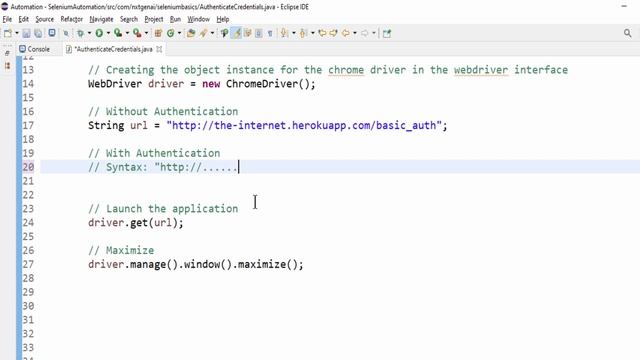Toggle Block Selection mode icon

click(258, 33)
